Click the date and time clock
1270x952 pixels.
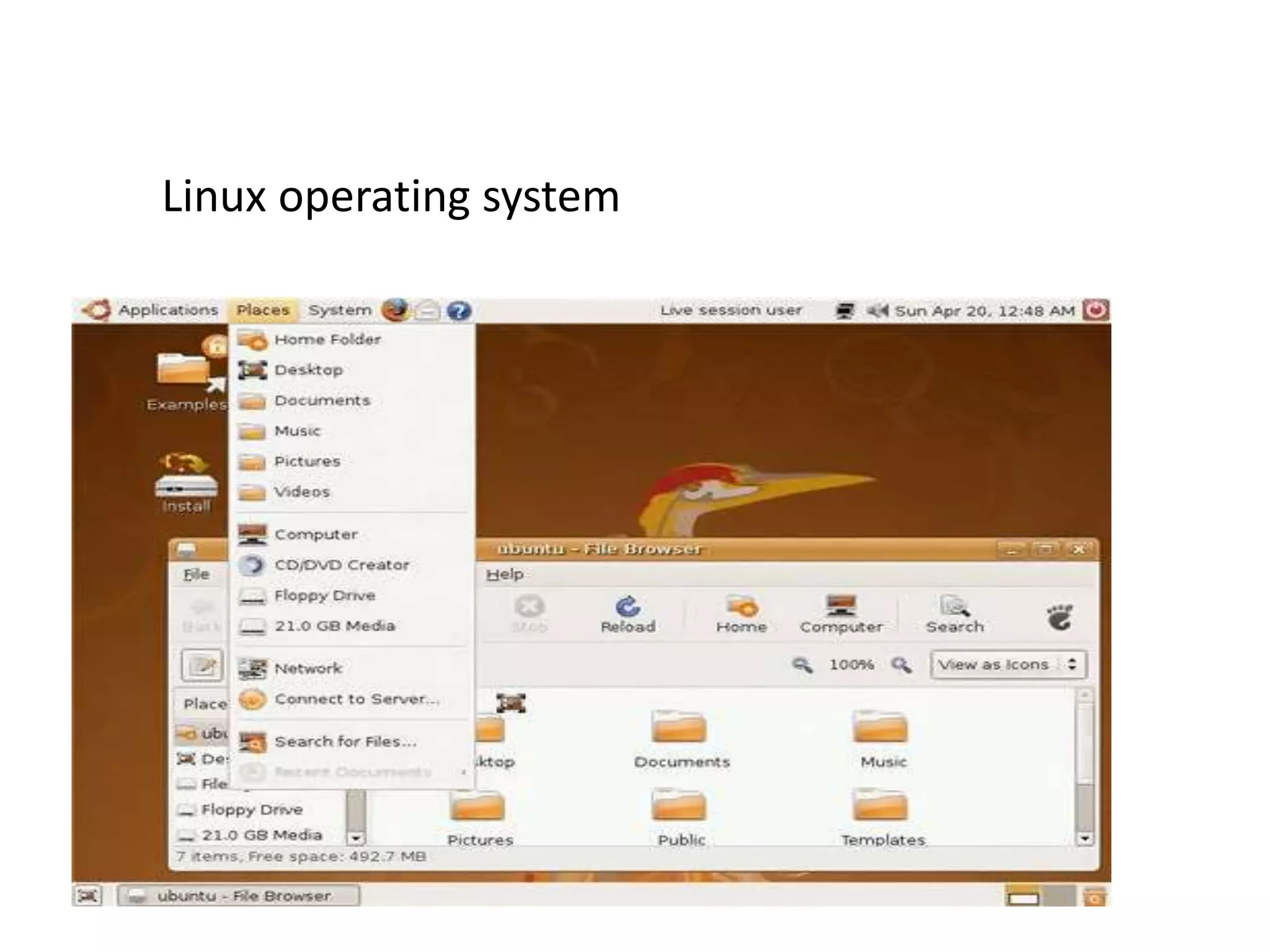click(985, 311)
